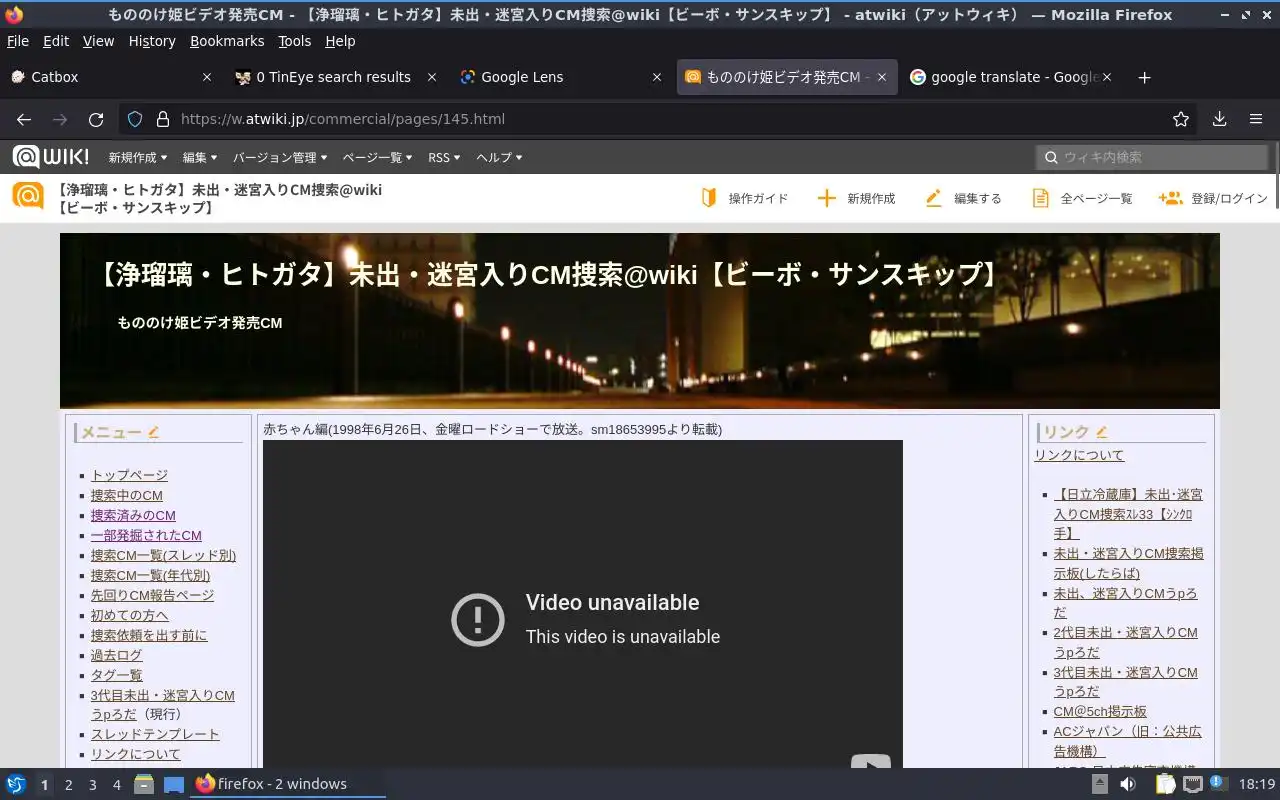Click the blue show desktop taskbar icon
The height and width of the screenshot is (800, 1280).
174,784
